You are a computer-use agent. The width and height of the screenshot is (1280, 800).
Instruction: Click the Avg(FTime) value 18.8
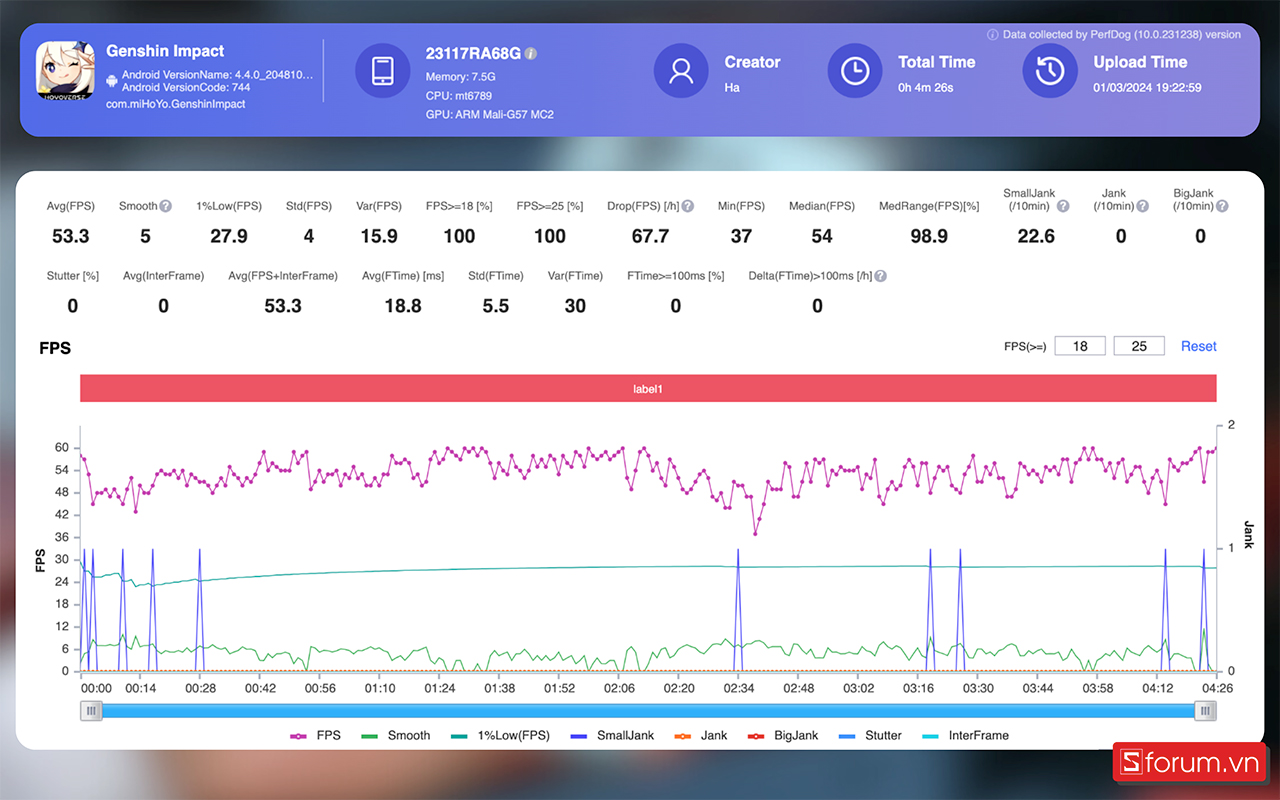[x=403, y=307]
